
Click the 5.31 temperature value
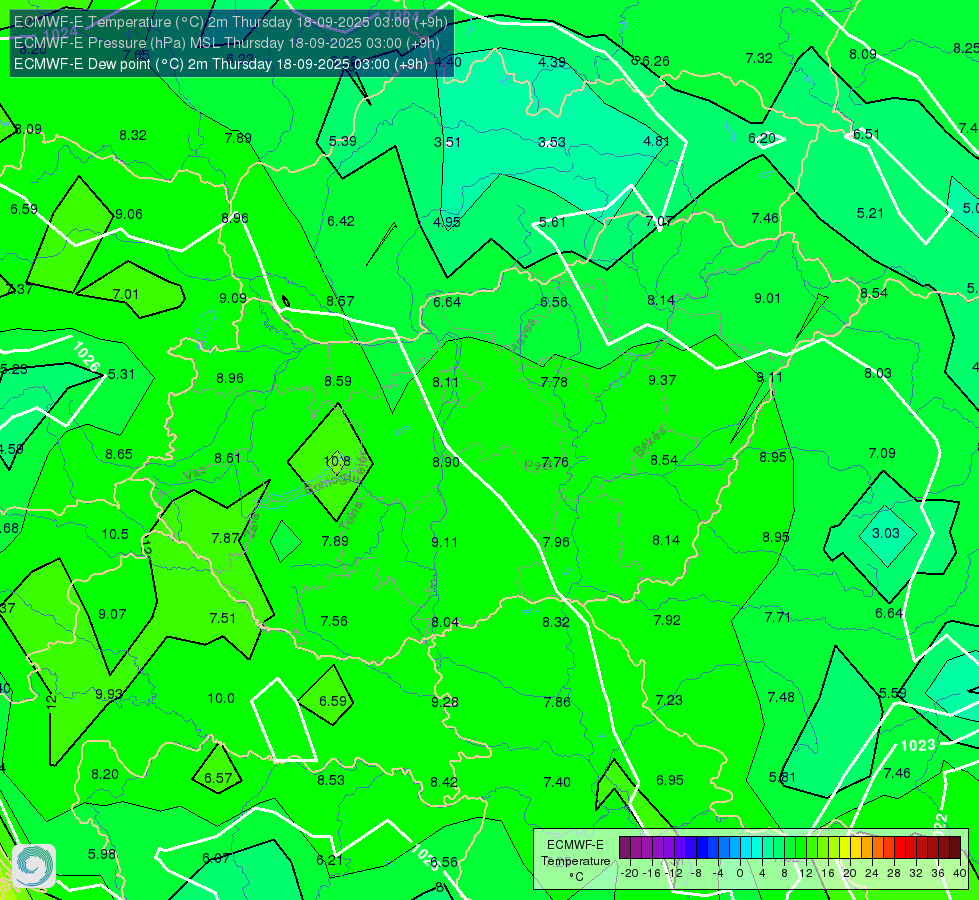pyautogui.click(x=121, y=374)
